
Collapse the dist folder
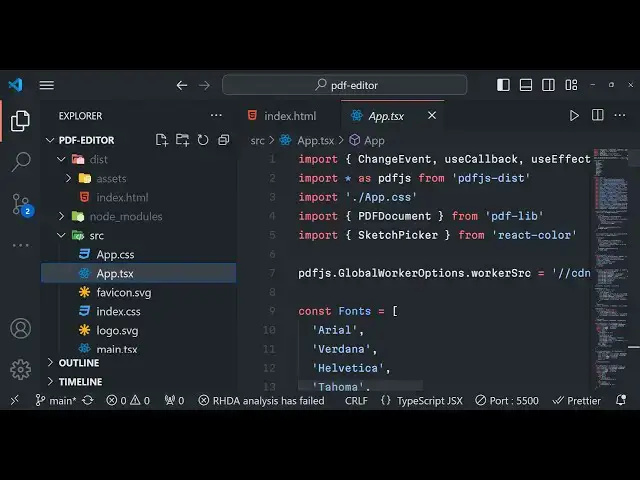pos(62,159)
